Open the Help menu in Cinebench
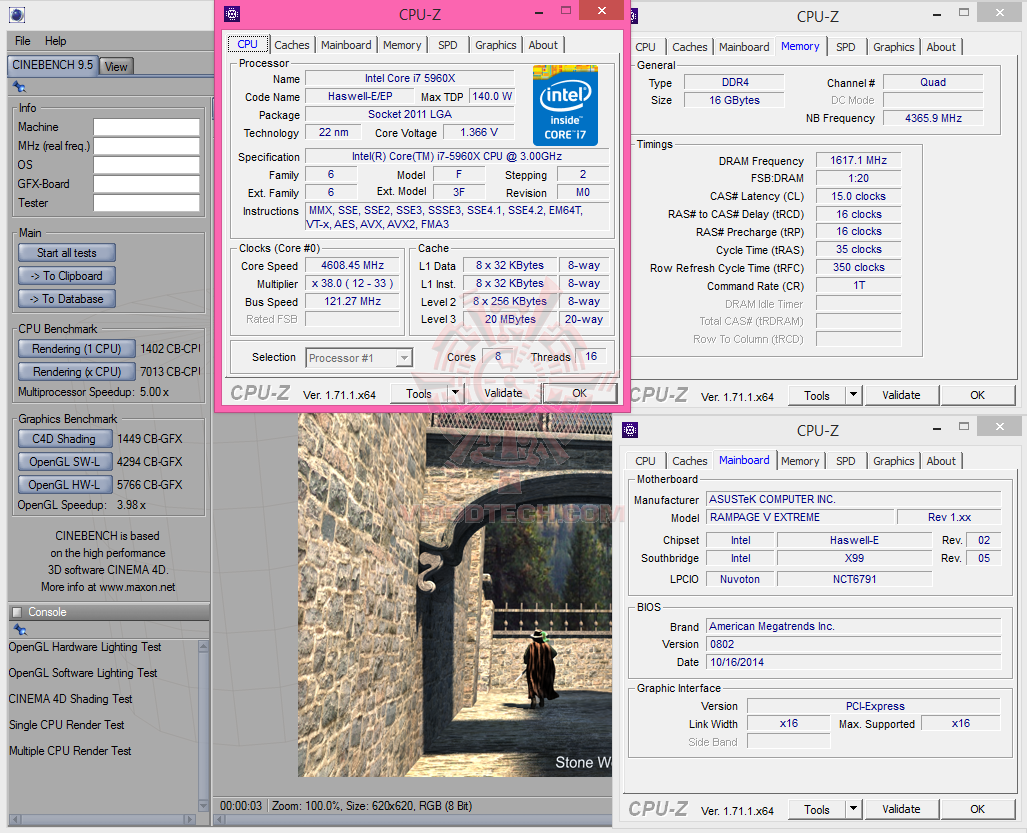Screen dimensions: 1027x833 (x=56, y=41)
